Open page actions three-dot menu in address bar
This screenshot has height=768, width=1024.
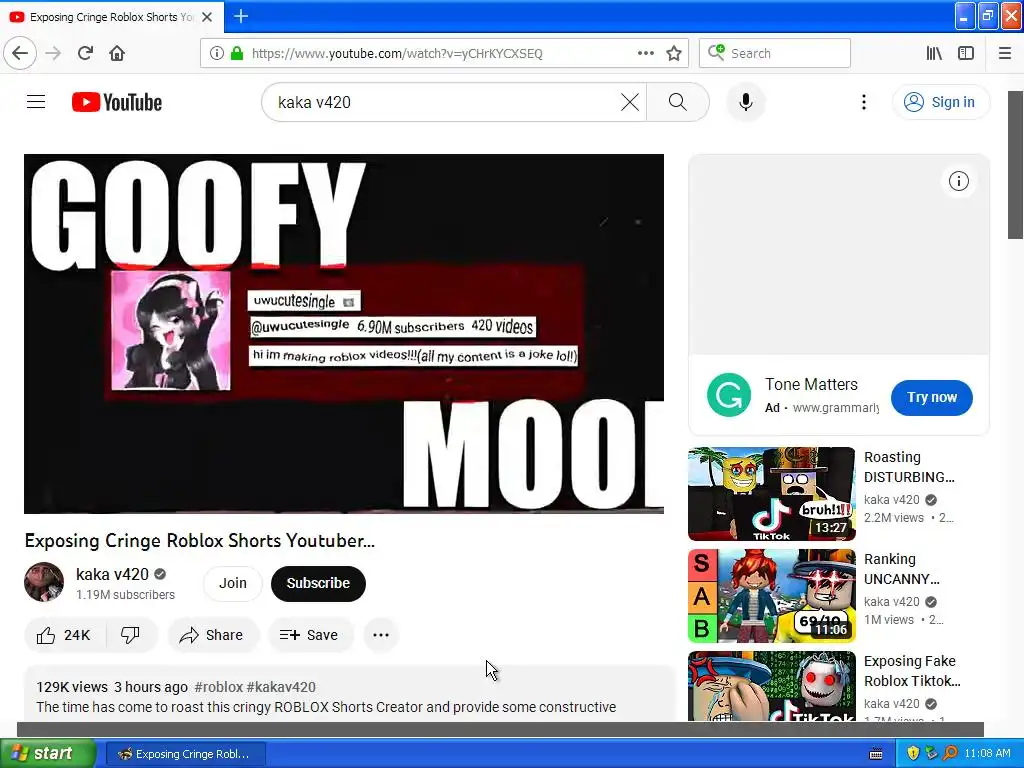click(645, 53)
